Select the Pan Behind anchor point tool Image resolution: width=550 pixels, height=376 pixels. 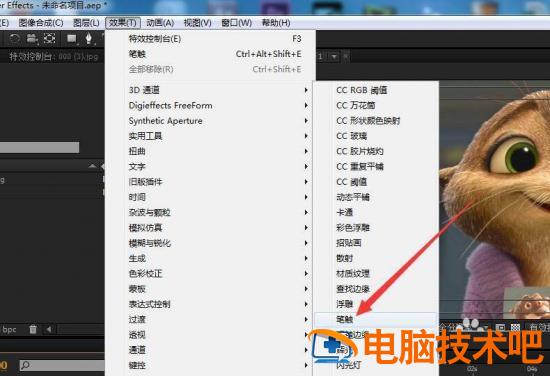49,38
